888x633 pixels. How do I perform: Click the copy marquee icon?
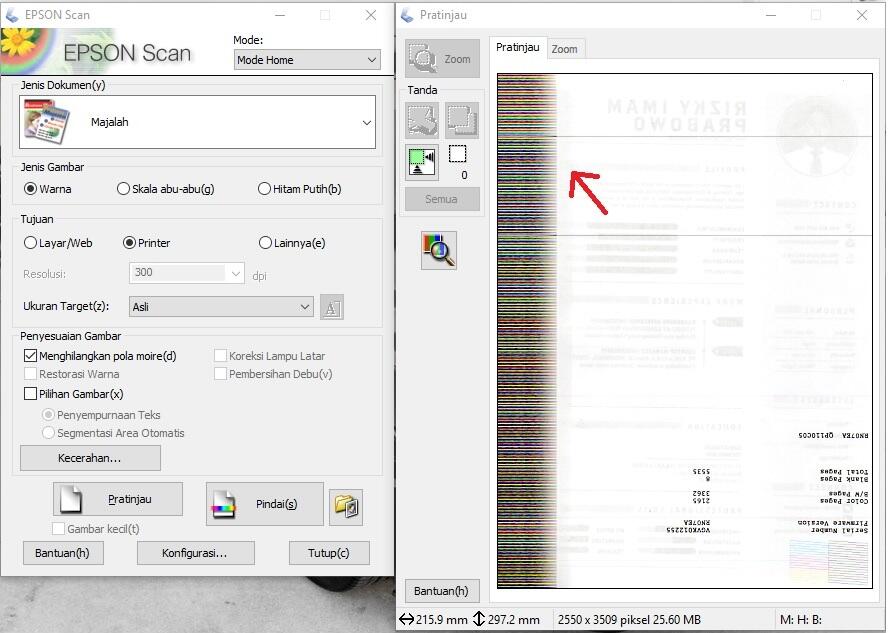pos(462,120)
